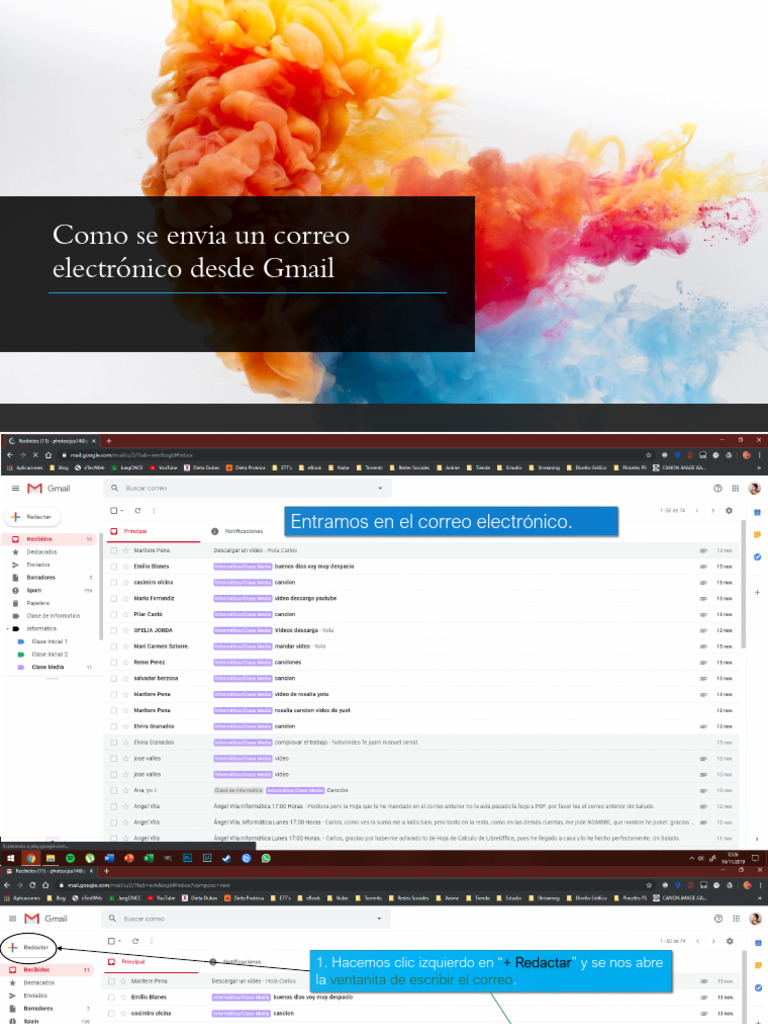Tick the checkbox for Maritere Pena 'Descargar un video' in first screenshot

pyautogui.click(x=114, y=551)
